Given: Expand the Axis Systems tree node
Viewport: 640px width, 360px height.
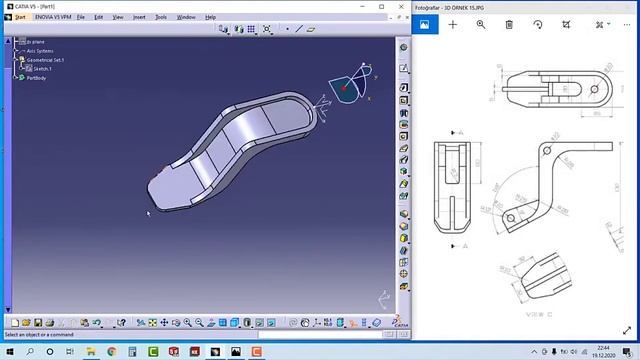Looking at the screenshot, I should click(x=16, y=51).
